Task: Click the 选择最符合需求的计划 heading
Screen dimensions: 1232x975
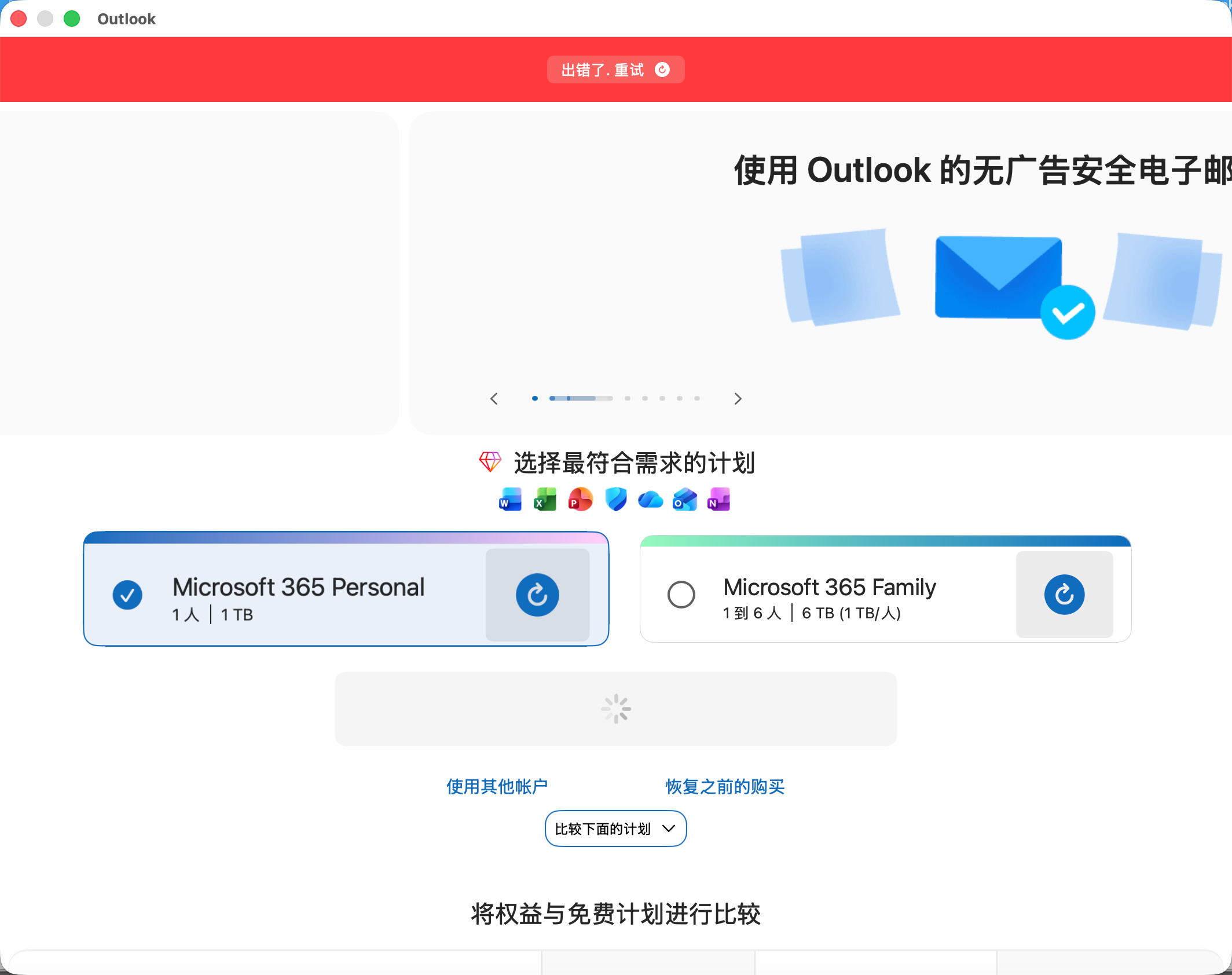Action: (634, 462)
